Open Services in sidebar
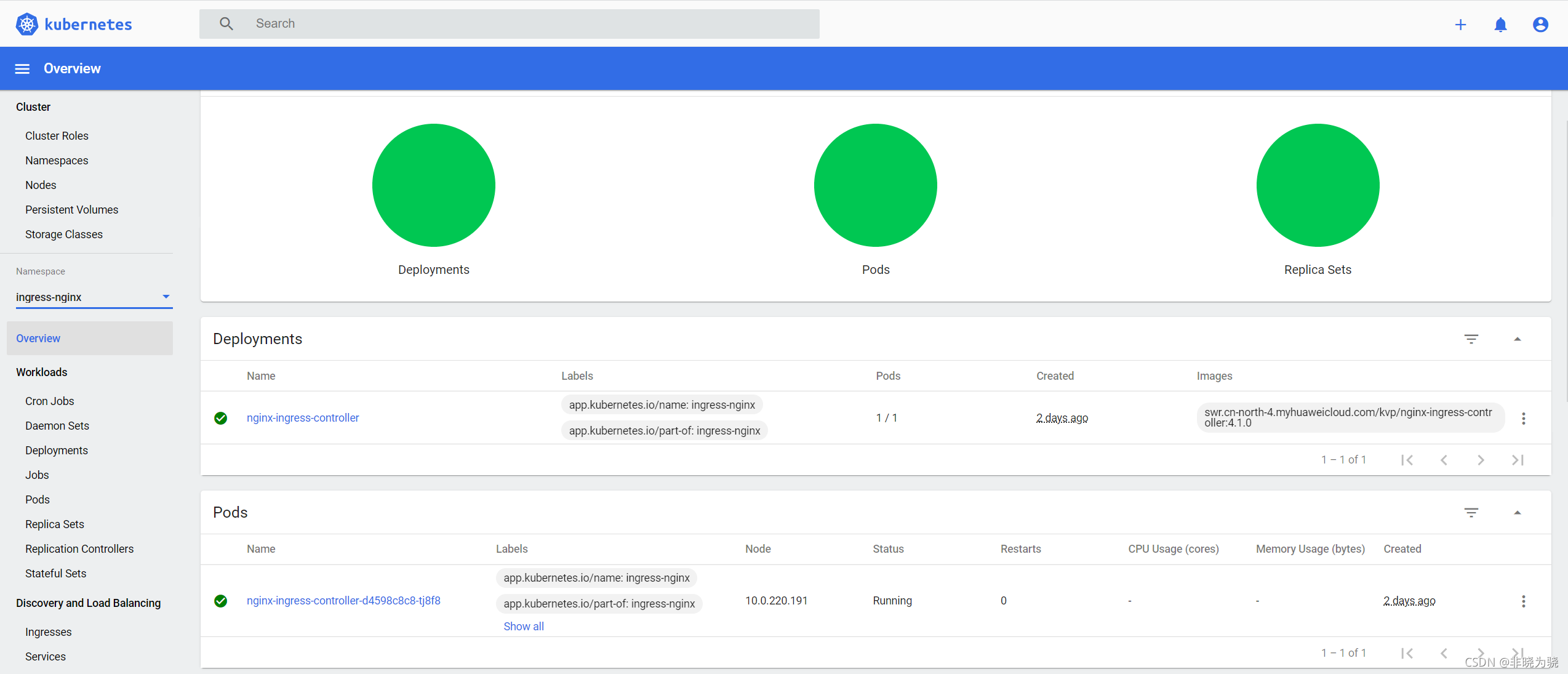 click(x=46, y=656)
